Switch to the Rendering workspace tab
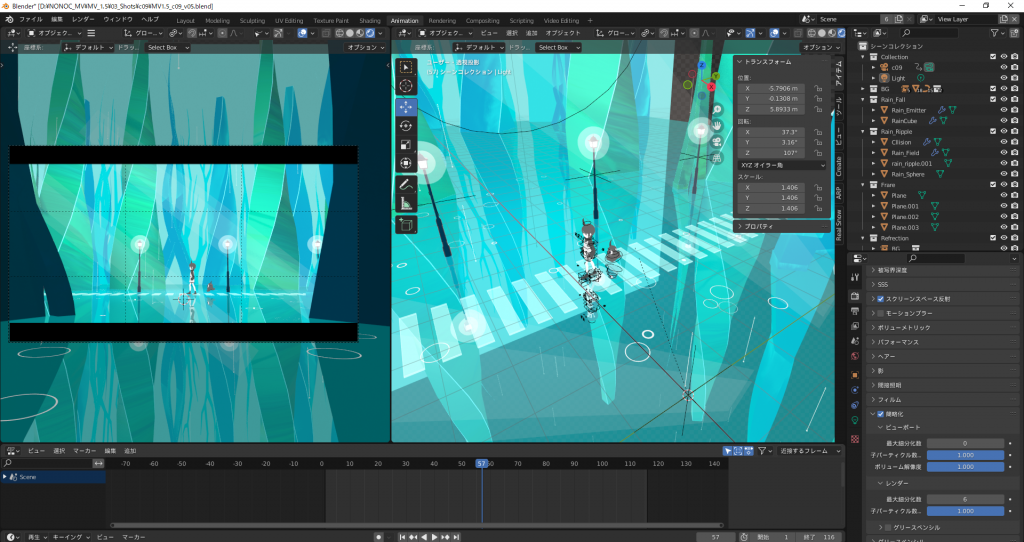Screen dimensions: 1024x542 (441, 20)
